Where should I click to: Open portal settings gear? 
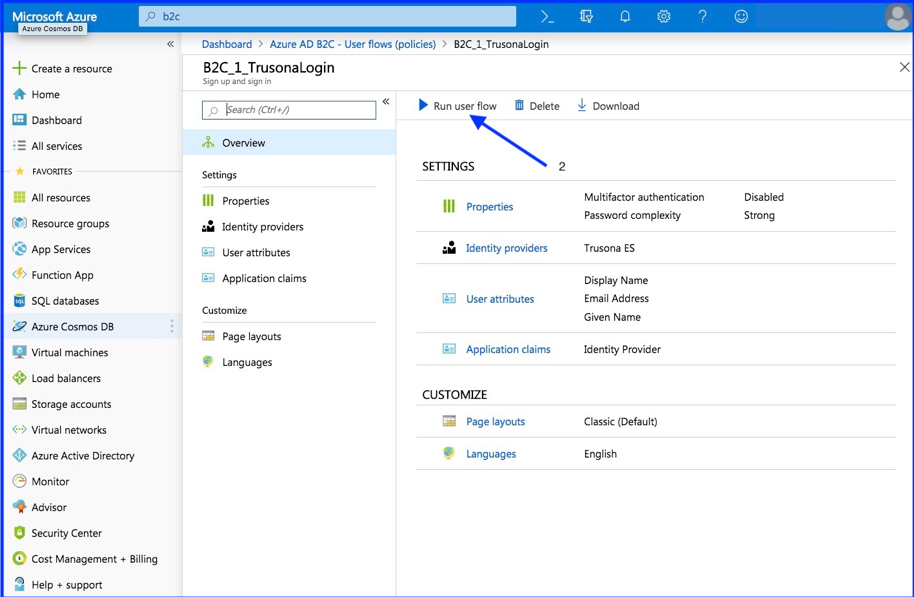tap(663, 17)
